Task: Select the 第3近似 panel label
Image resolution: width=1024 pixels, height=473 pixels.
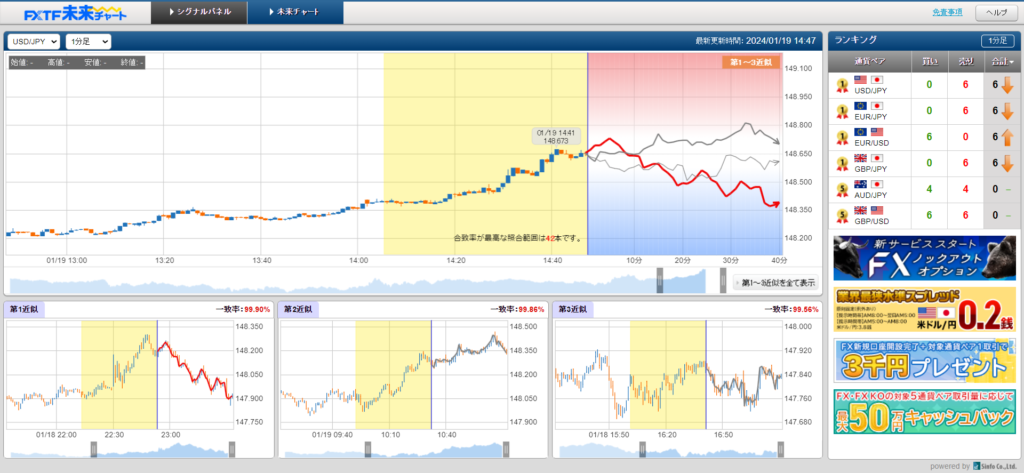Action: pyautogui.click(x=573, y=309)
